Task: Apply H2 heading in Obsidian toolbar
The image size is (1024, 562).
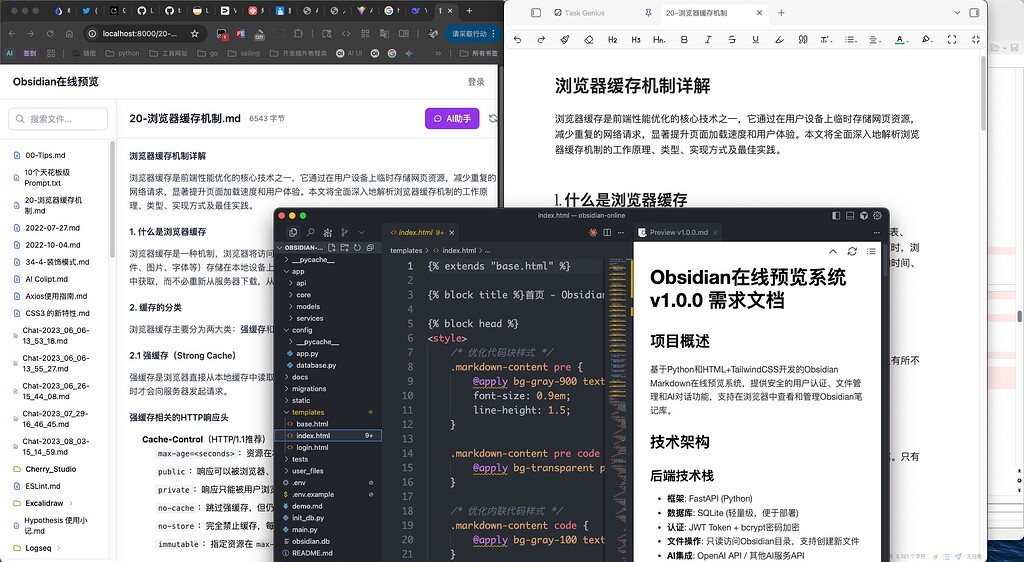Action: (613, 40)
